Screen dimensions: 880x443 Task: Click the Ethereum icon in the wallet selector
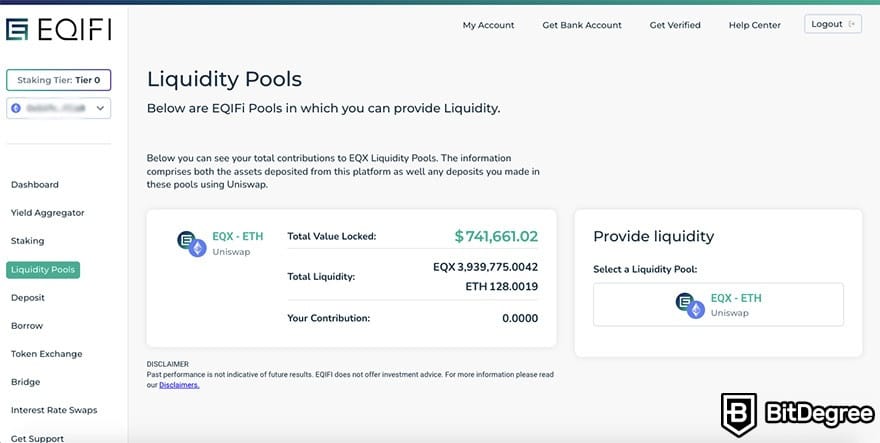pyautogui.click(x=16, y=108)
